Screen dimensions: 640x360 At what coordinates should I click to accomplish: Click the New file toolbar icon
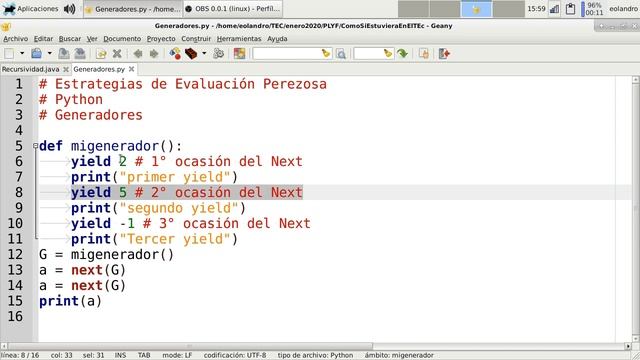pos(9,53)
